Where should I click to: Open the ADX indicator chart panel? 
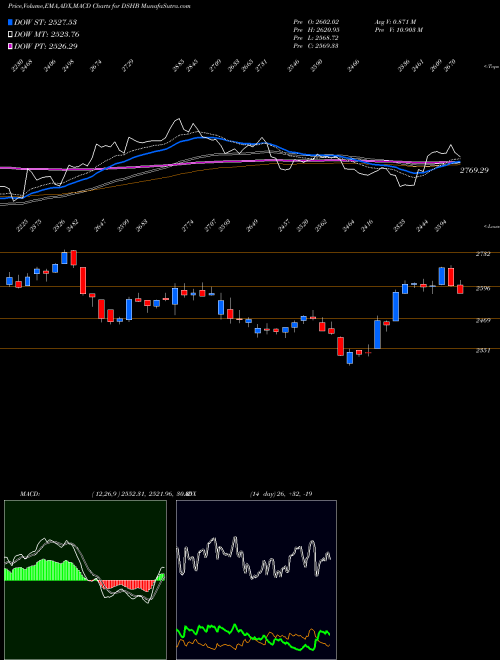coord(256,580)
